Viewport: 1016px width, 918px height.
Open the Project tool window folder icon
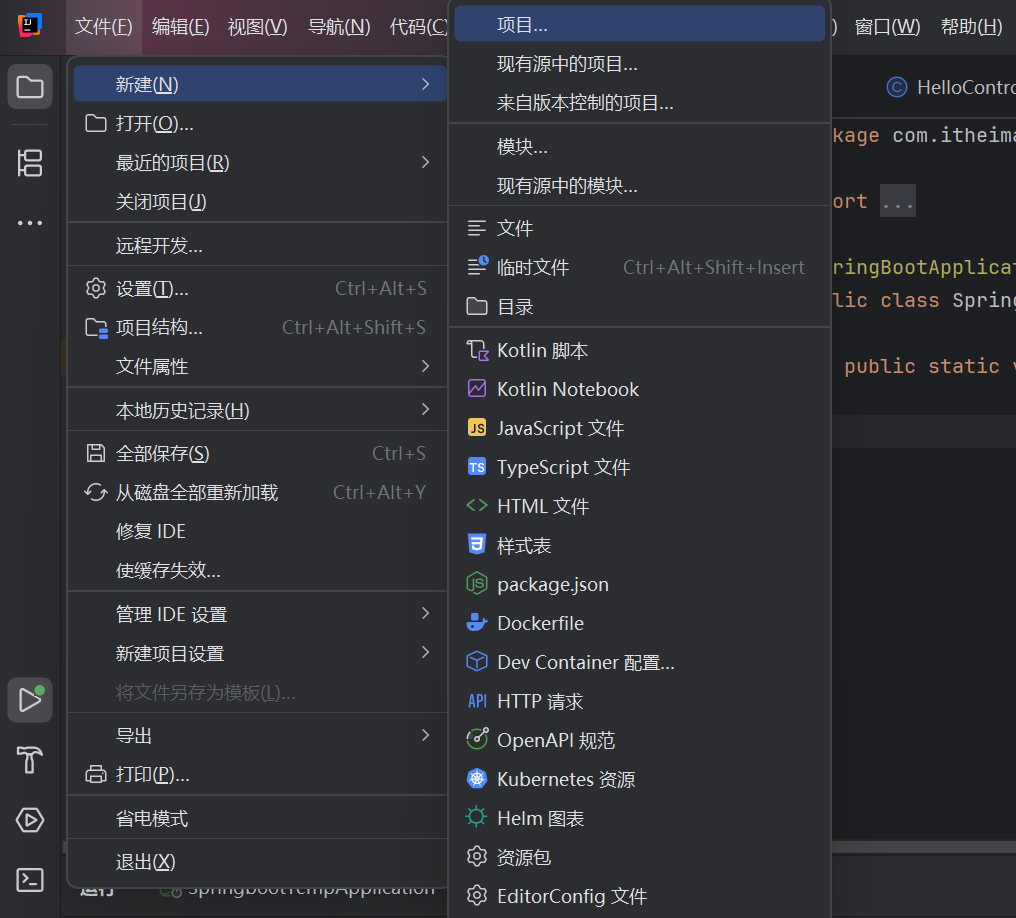pos(30,86)
